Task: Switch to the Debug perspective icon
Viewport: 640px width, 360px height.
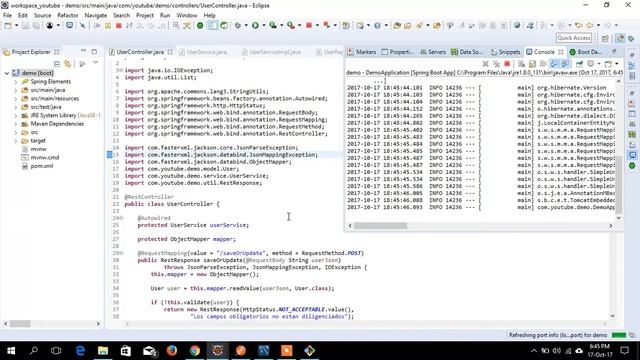Action: 631,38
